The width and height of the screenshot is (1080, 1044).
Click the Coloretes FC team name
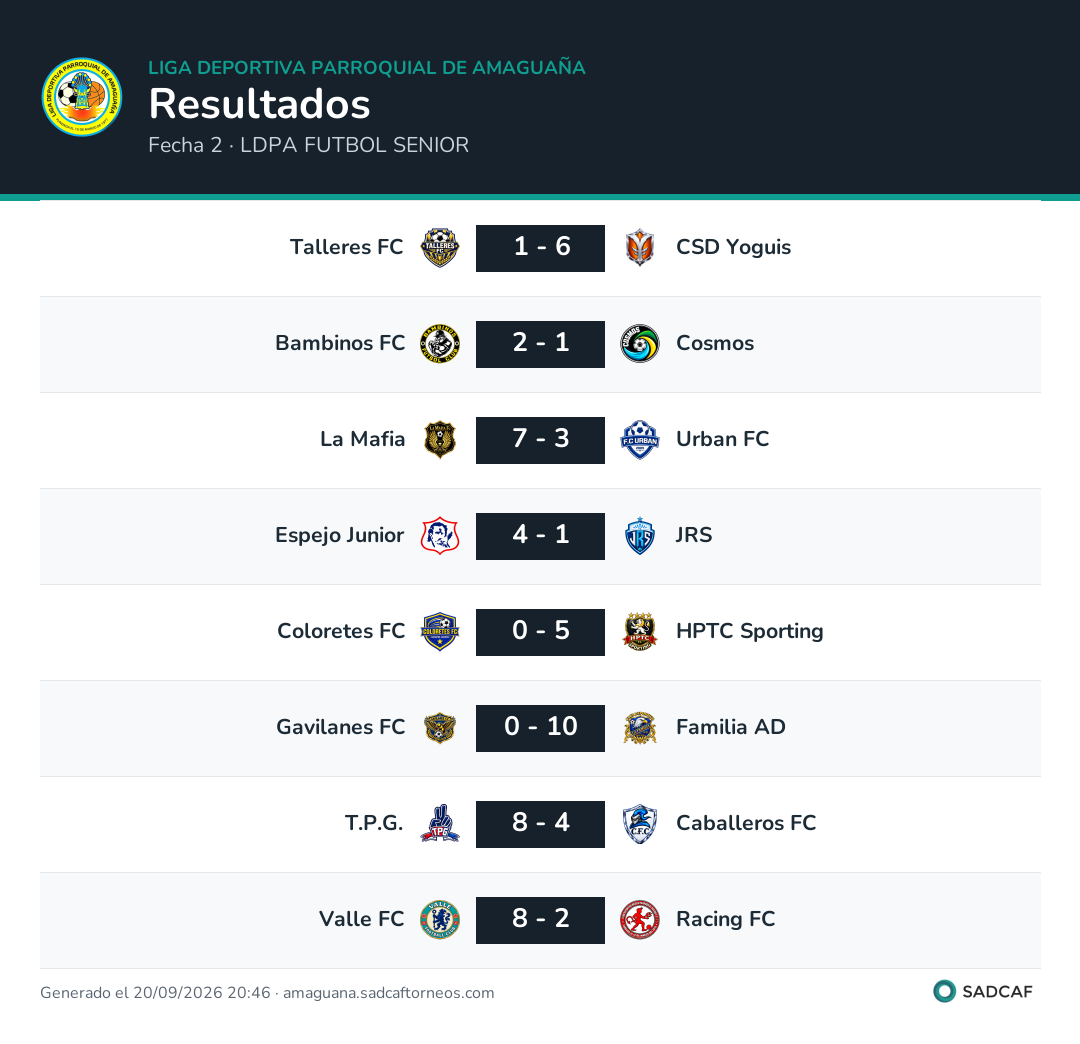pos(341,631)
